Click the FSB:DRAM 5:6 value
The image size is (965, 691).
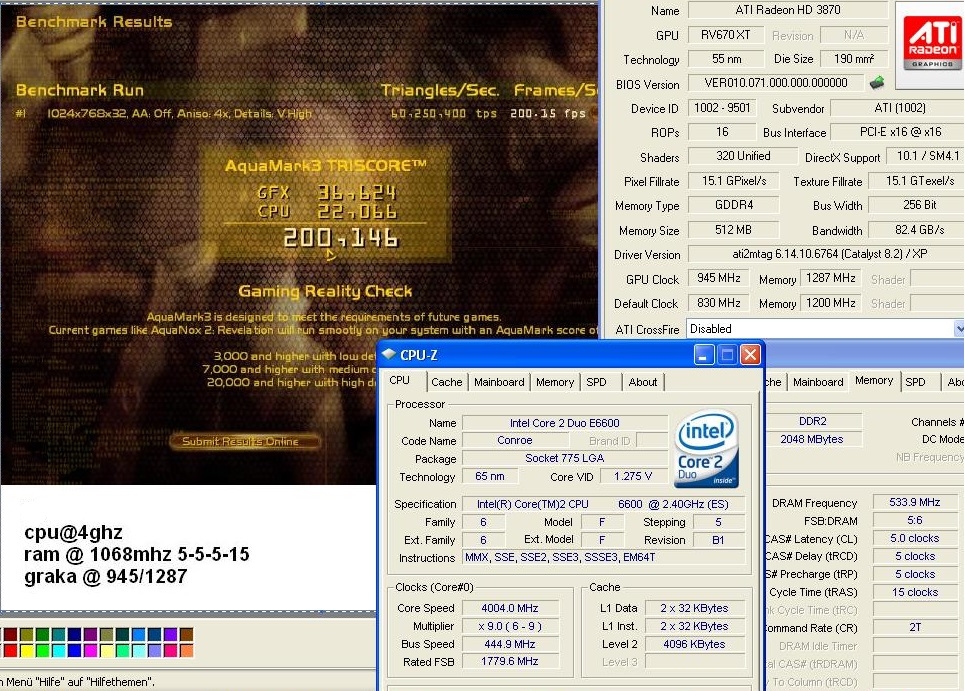(x=915, y=520)
